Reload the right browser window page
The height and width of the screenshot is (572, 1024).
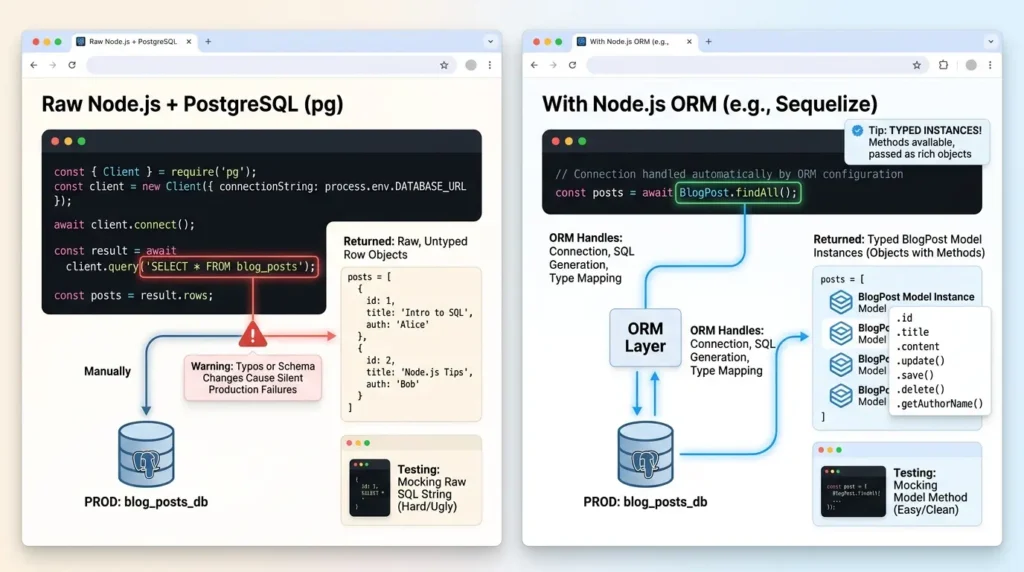572,65
